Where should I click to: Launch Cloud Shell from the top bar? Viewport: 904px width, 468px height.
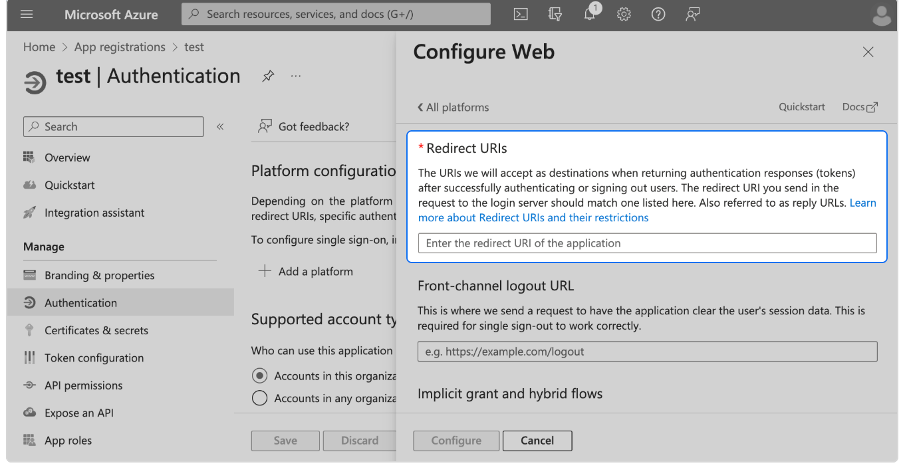coord(520,14)
